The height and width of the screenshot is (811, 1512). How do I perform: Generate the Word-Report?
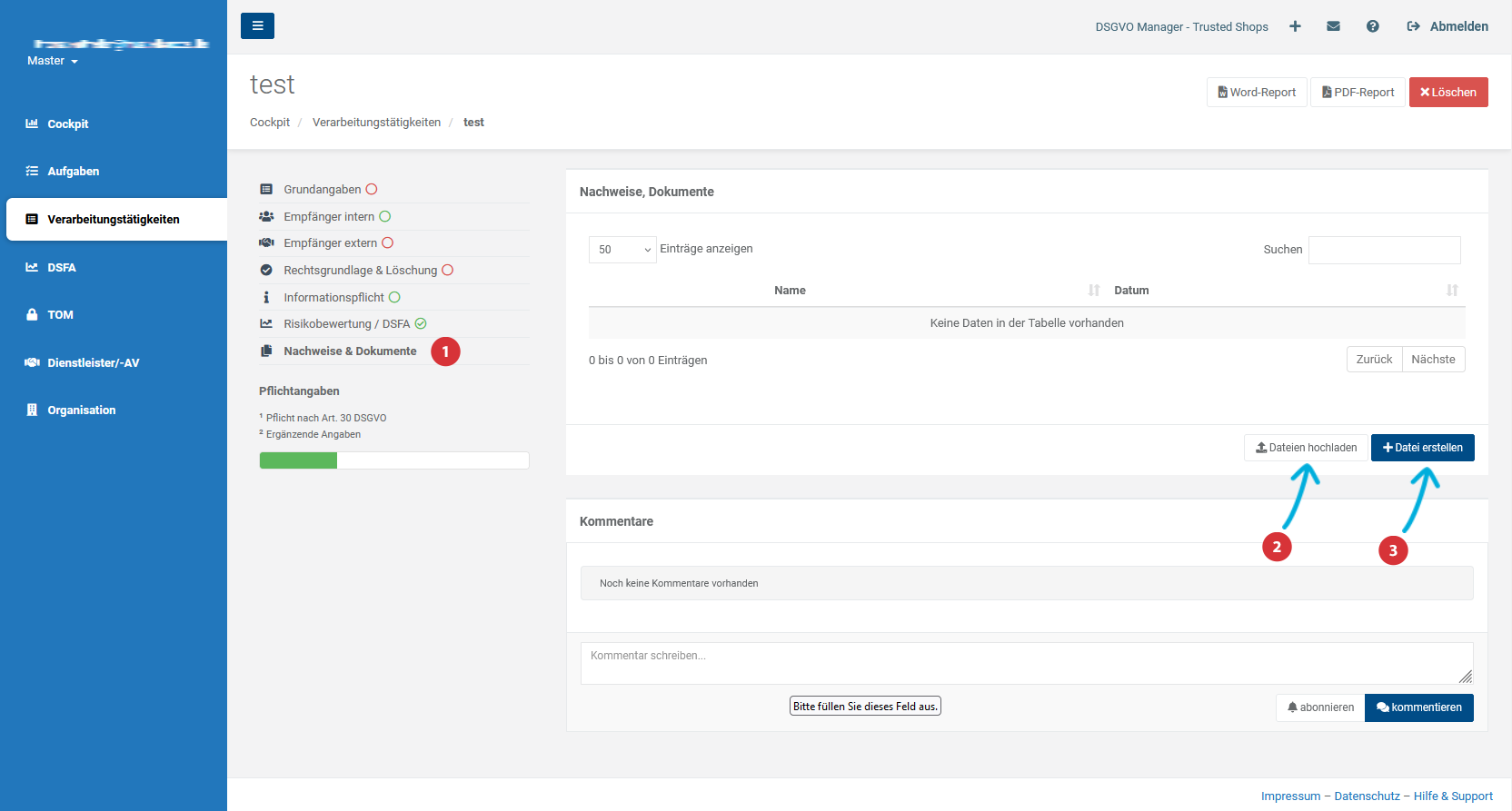[1257, 93]
